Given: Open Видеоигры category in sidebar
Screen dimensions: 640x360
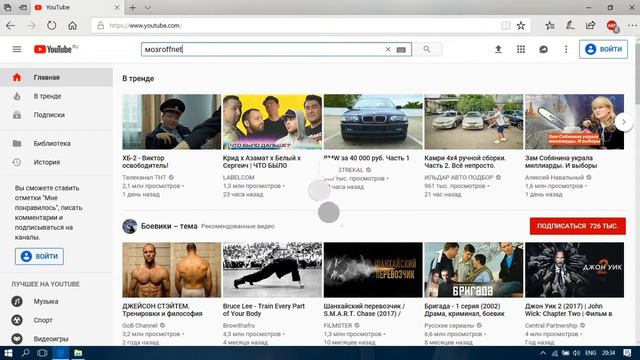Looking at the screenshot, I should tap(56, 339).
